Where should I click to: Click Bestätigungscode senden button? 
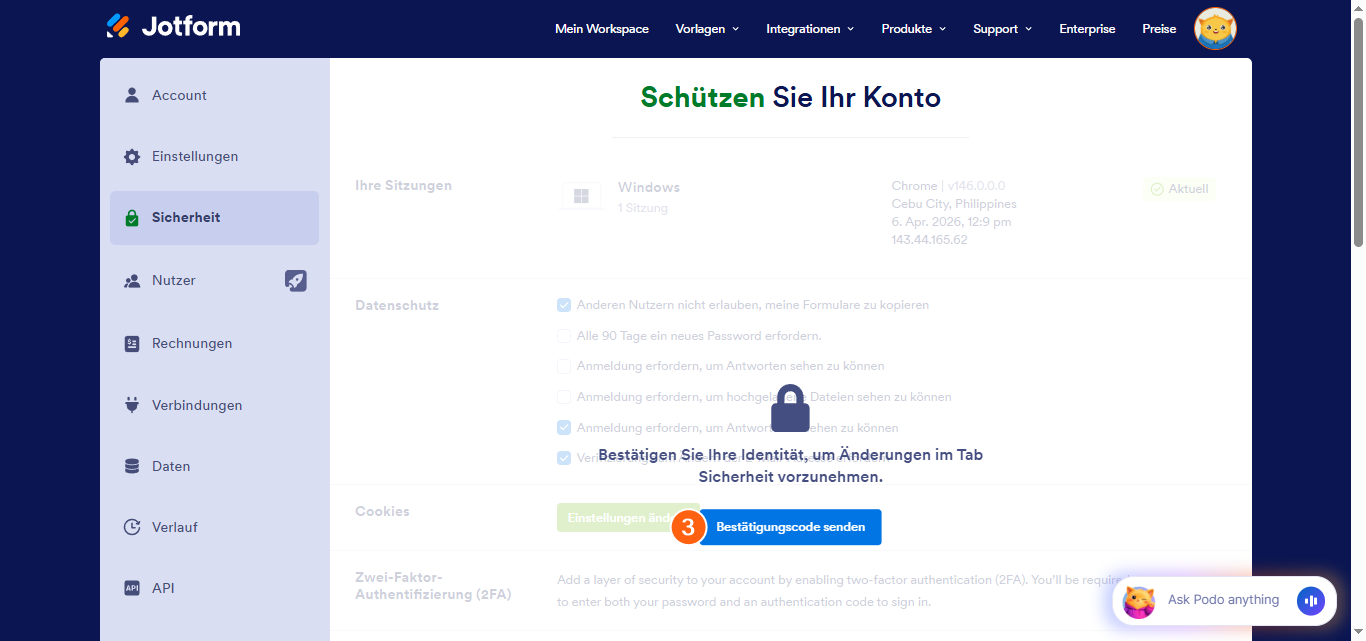point(790,527)
